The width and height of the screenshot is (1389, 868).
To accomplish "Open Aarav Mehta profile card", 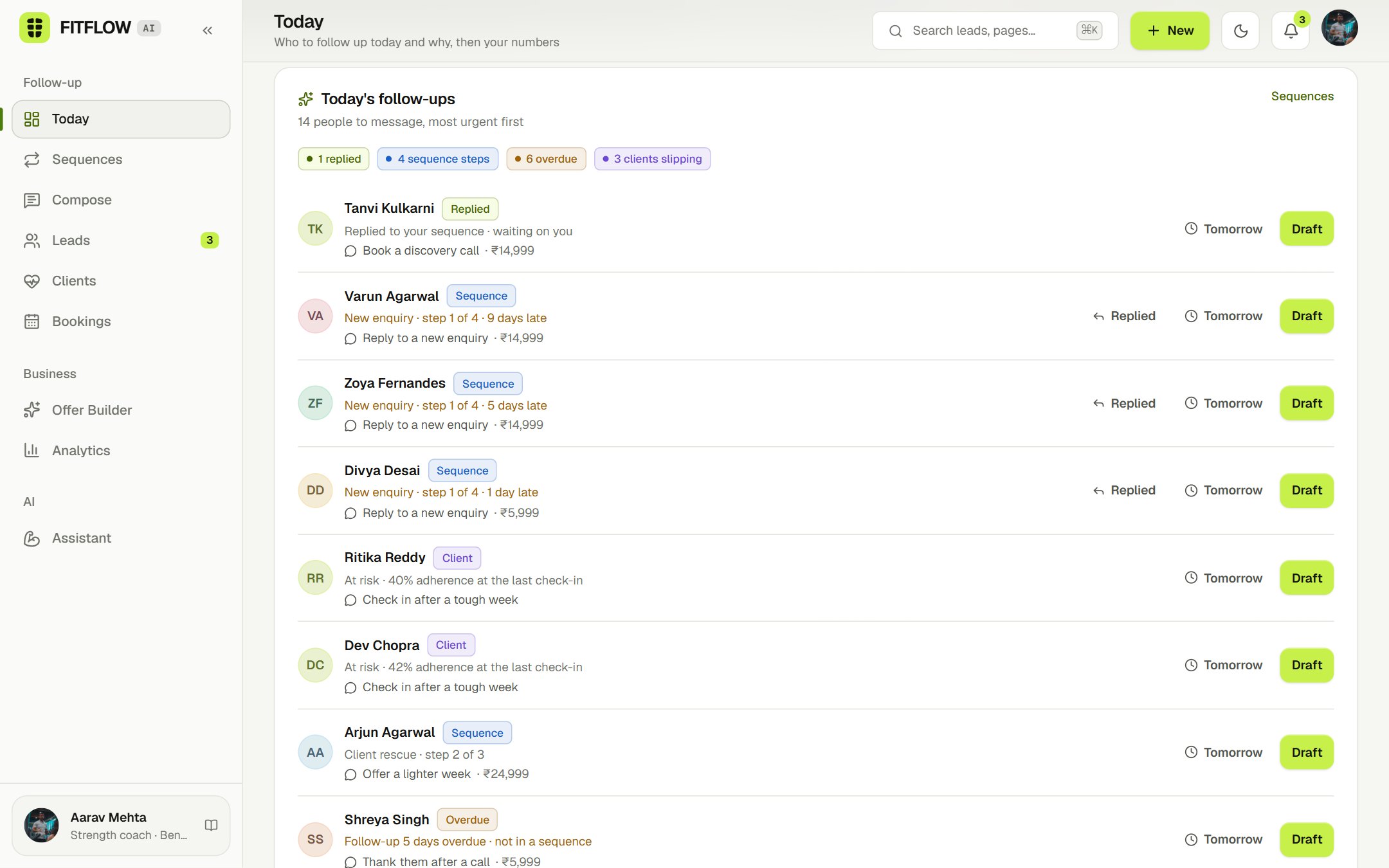I will pos(121,826).
